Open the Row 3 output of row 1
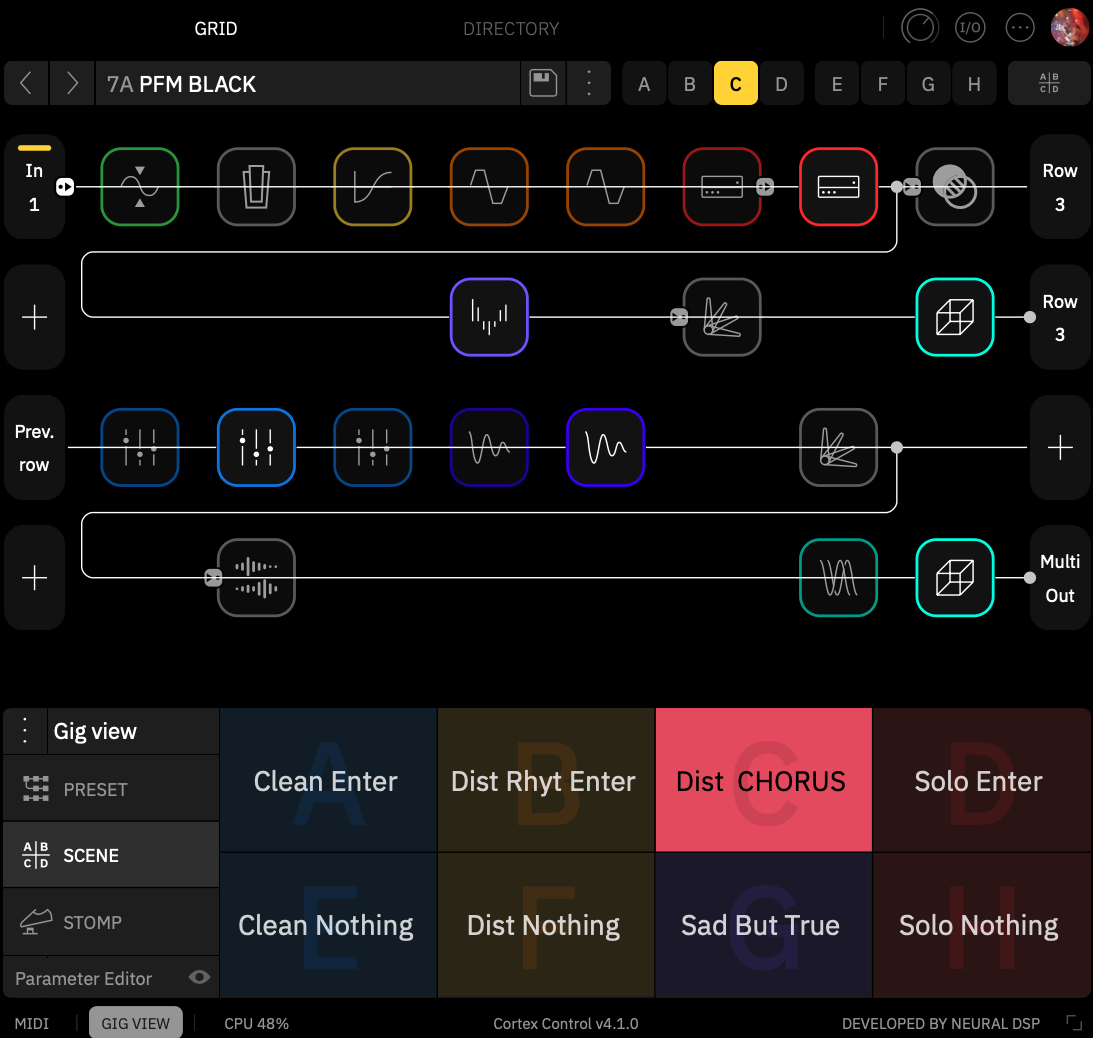 click(1060, 187)
